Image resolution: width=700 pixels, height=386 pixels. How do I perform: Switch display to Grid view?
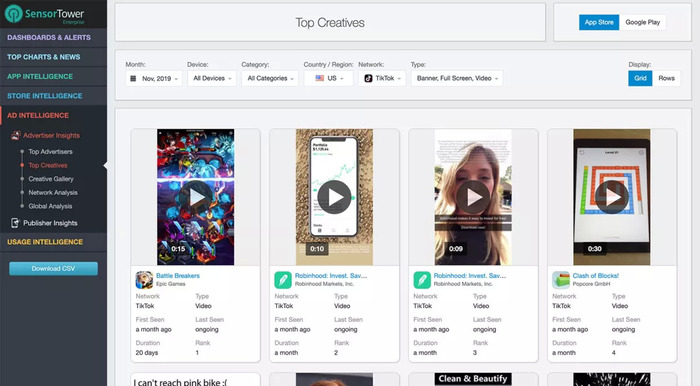point(640,78)
